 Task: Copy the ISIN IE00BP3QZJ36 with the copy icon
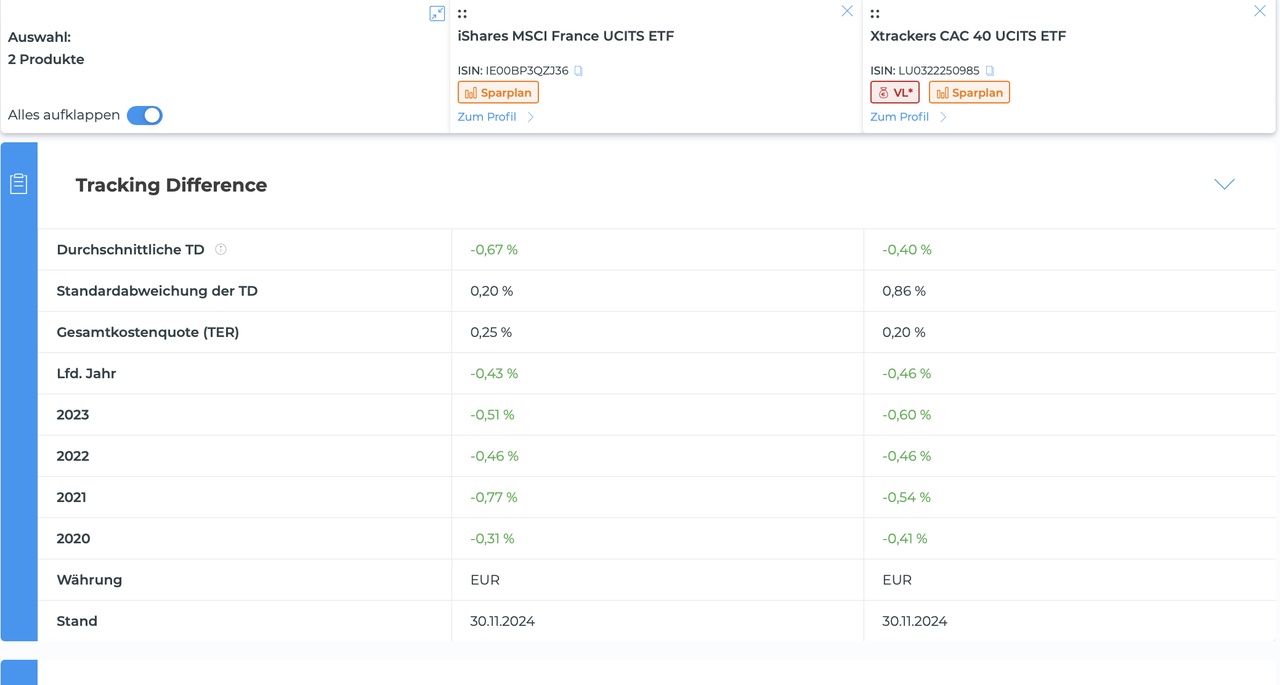click(578, 71)
